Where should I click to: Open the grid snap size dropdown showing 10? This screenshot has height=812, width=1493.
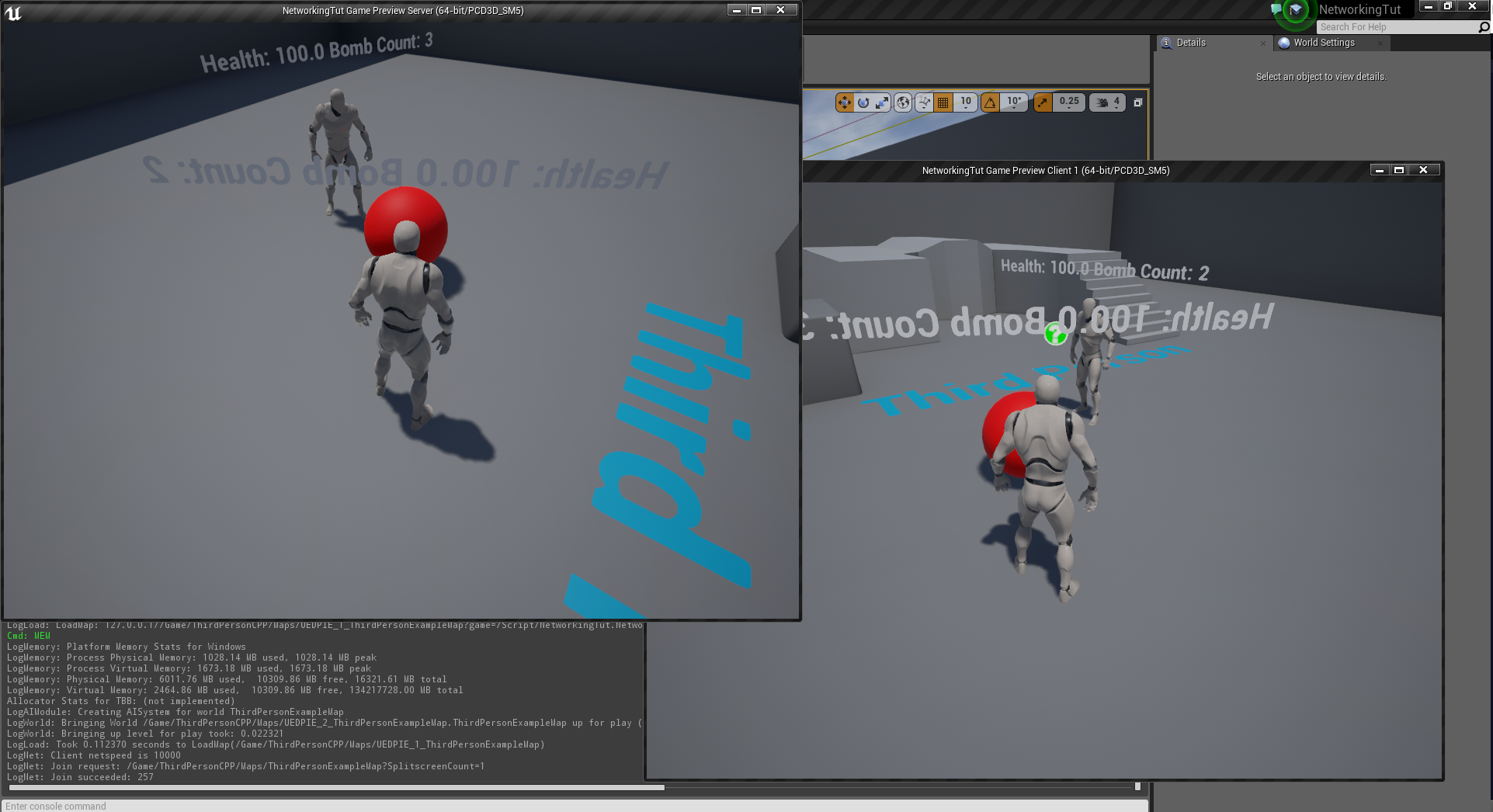pyautogui.click(x=966, y=102)
